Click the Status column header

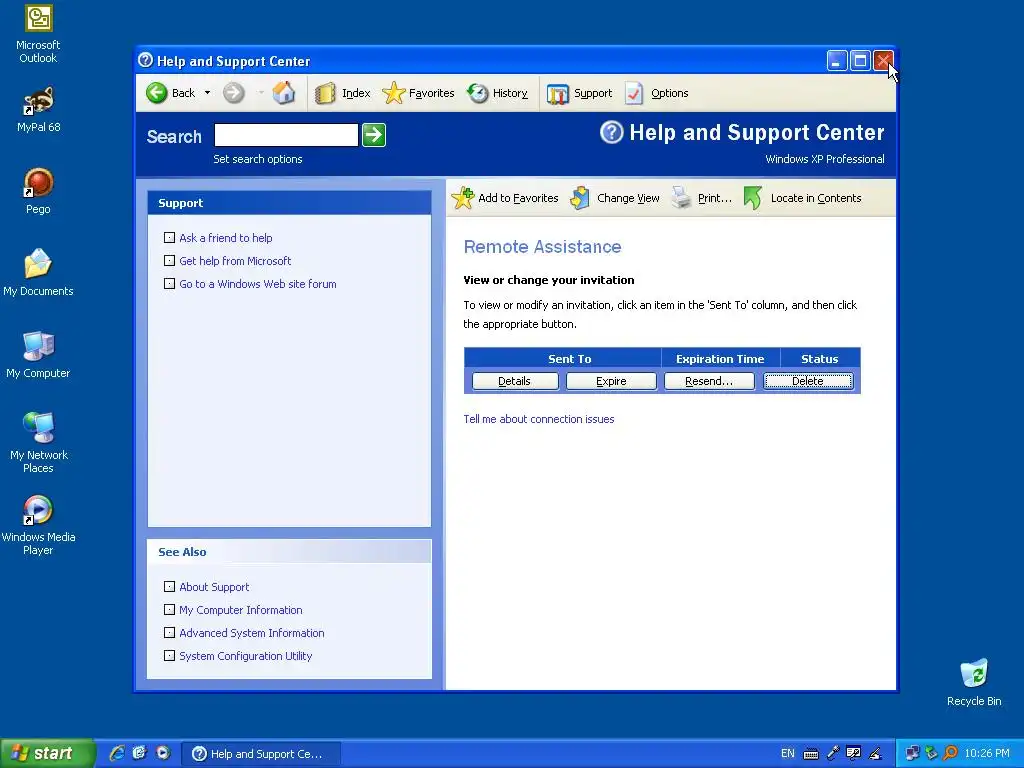820,359
